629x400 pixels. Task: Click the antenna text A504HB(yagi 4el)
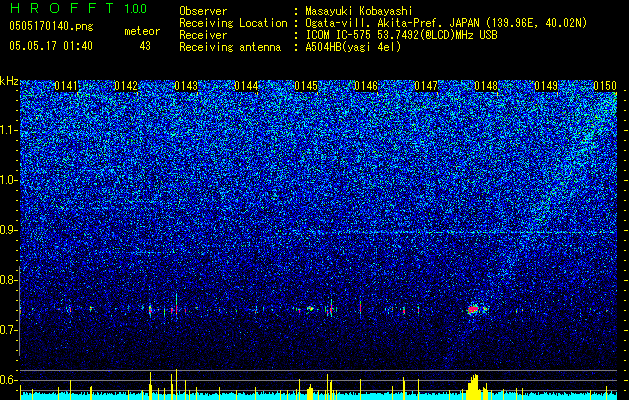click(x=353, y=47)
